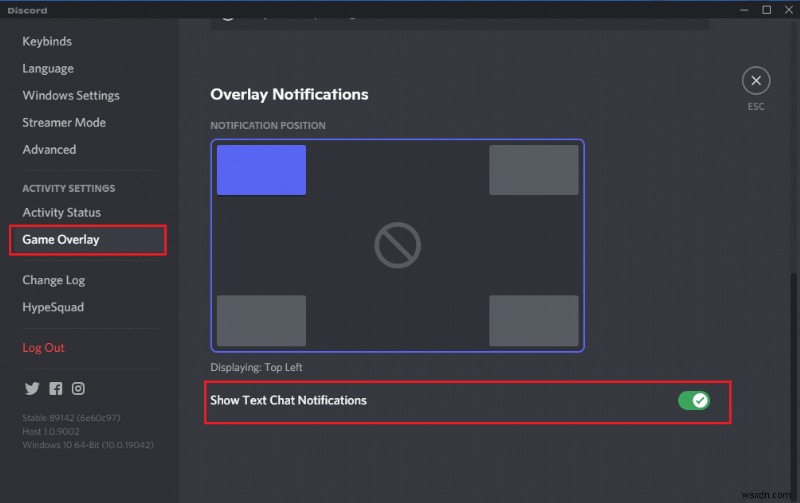Open Language settings
The image size is (800, 503).
tap(48, 68)
